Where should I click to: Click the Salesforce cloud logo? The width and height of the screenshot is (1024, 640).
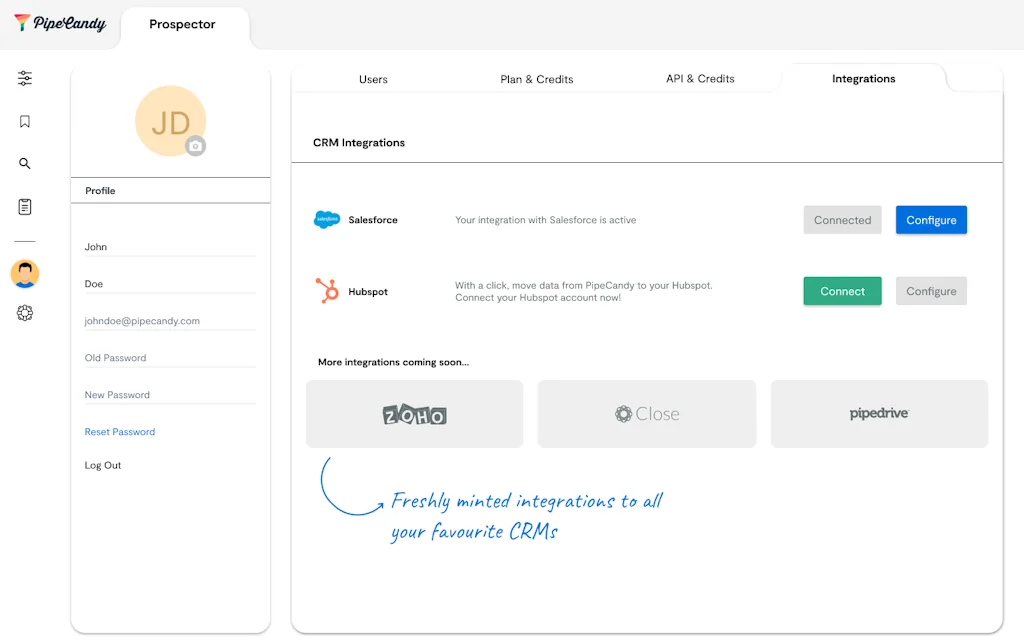[x=327, y=220]
